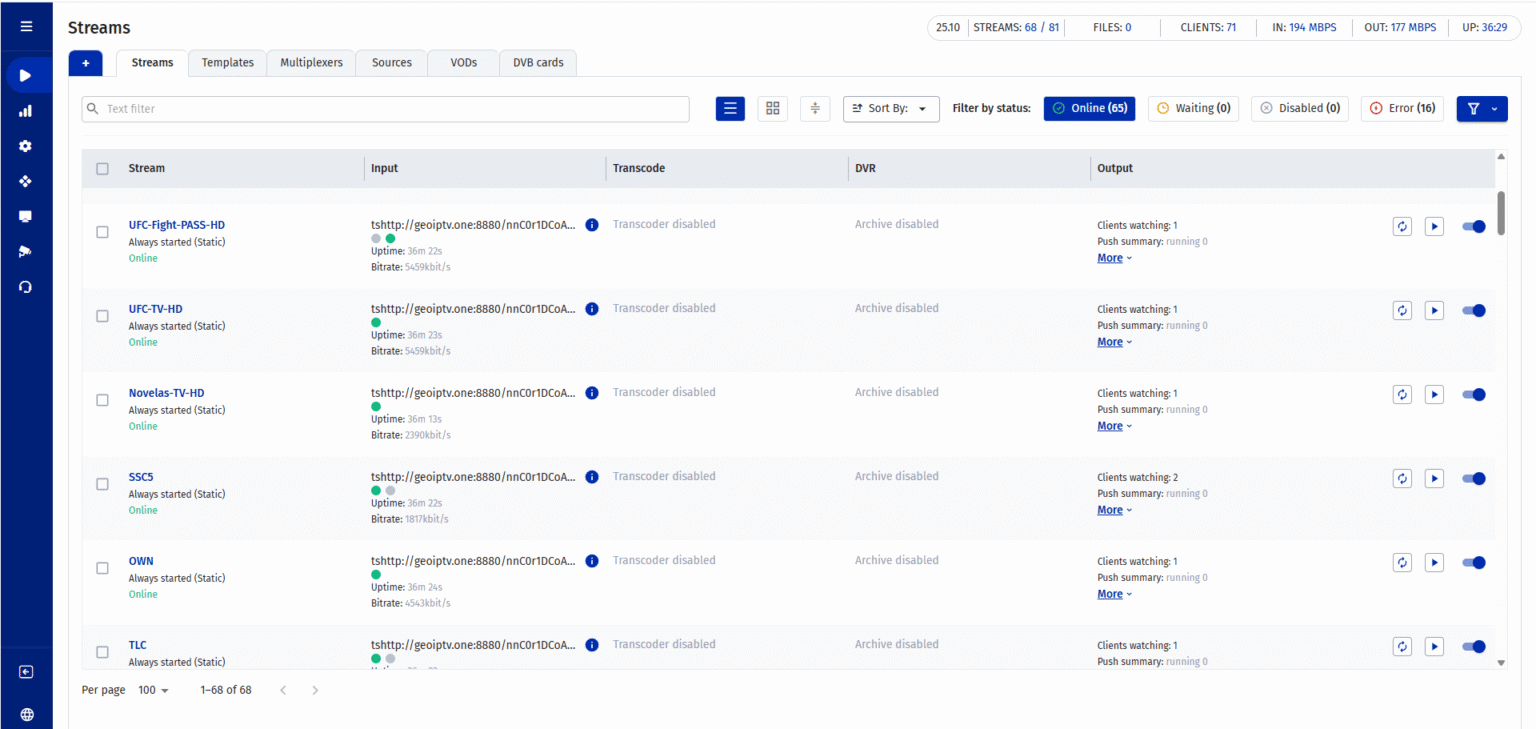The width and height of the screenshot is (1537, 729).
Task: Click the info icon for UFC-TV-HD input
Action: (x=591, y=309)
